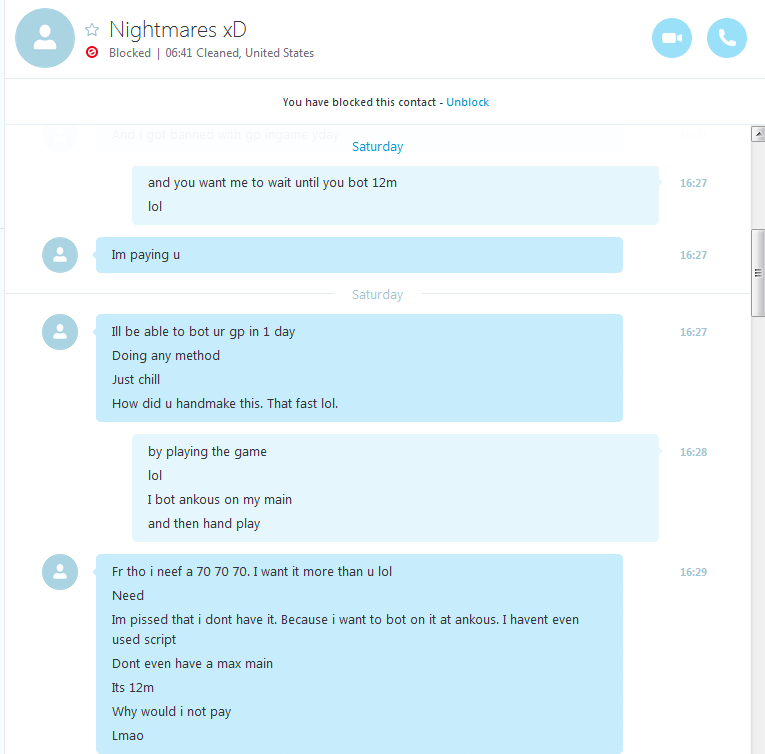Click the contact name Nightmares xD
This screenshot has width=765, height=754.
[x=178, y=30]
